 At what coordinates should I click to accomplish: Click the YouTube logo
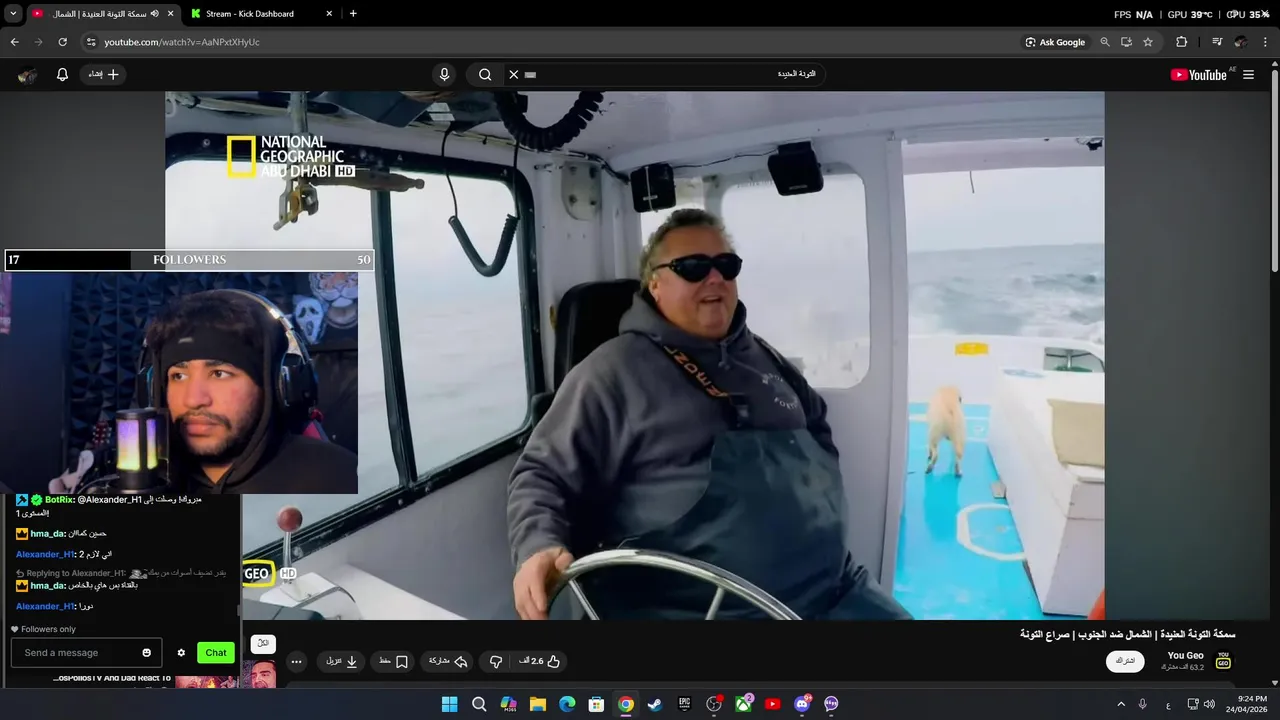click(1199, 75)
